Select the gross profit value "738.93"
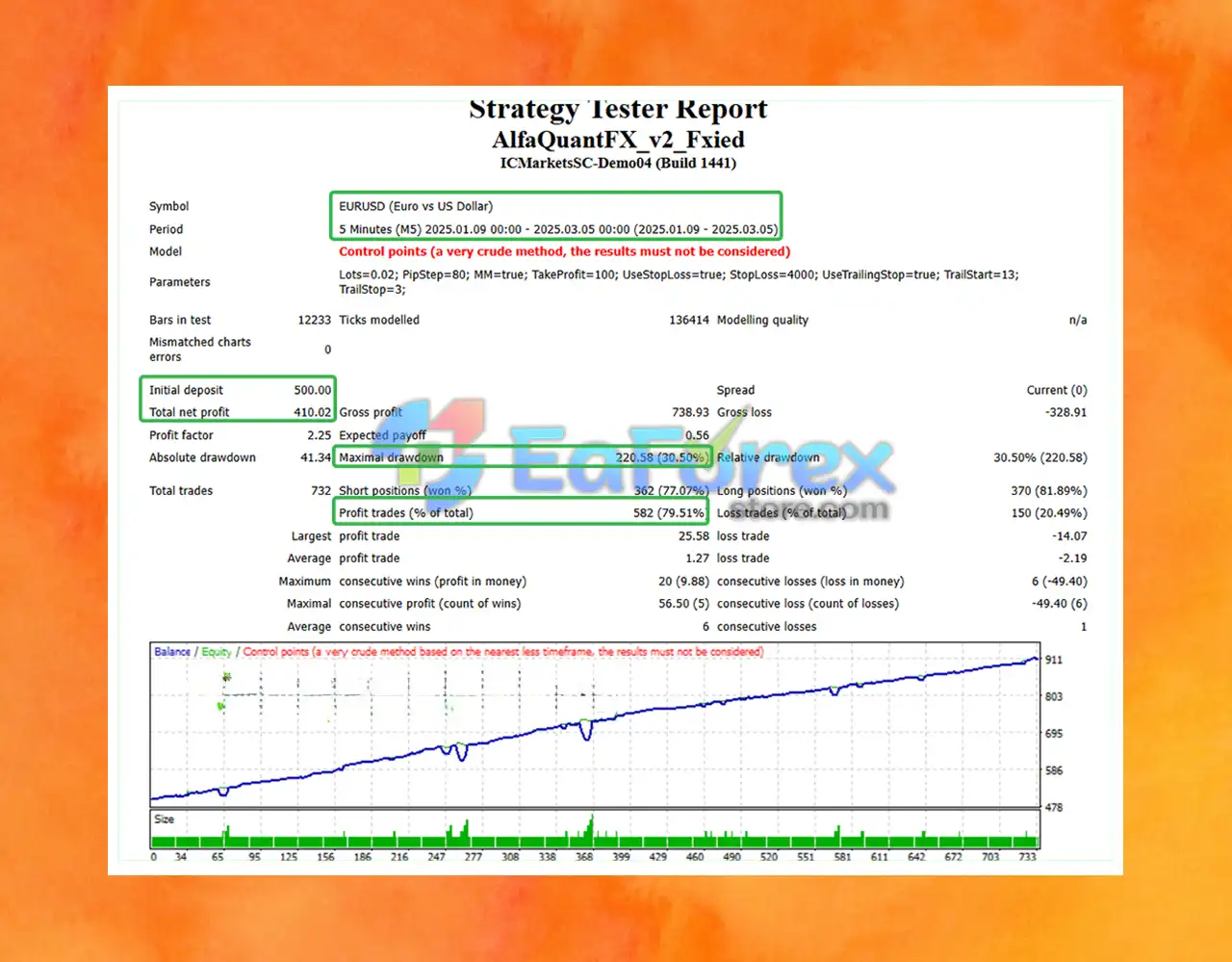The height and width of the screenshot is (962, 1232). [690, 412]
